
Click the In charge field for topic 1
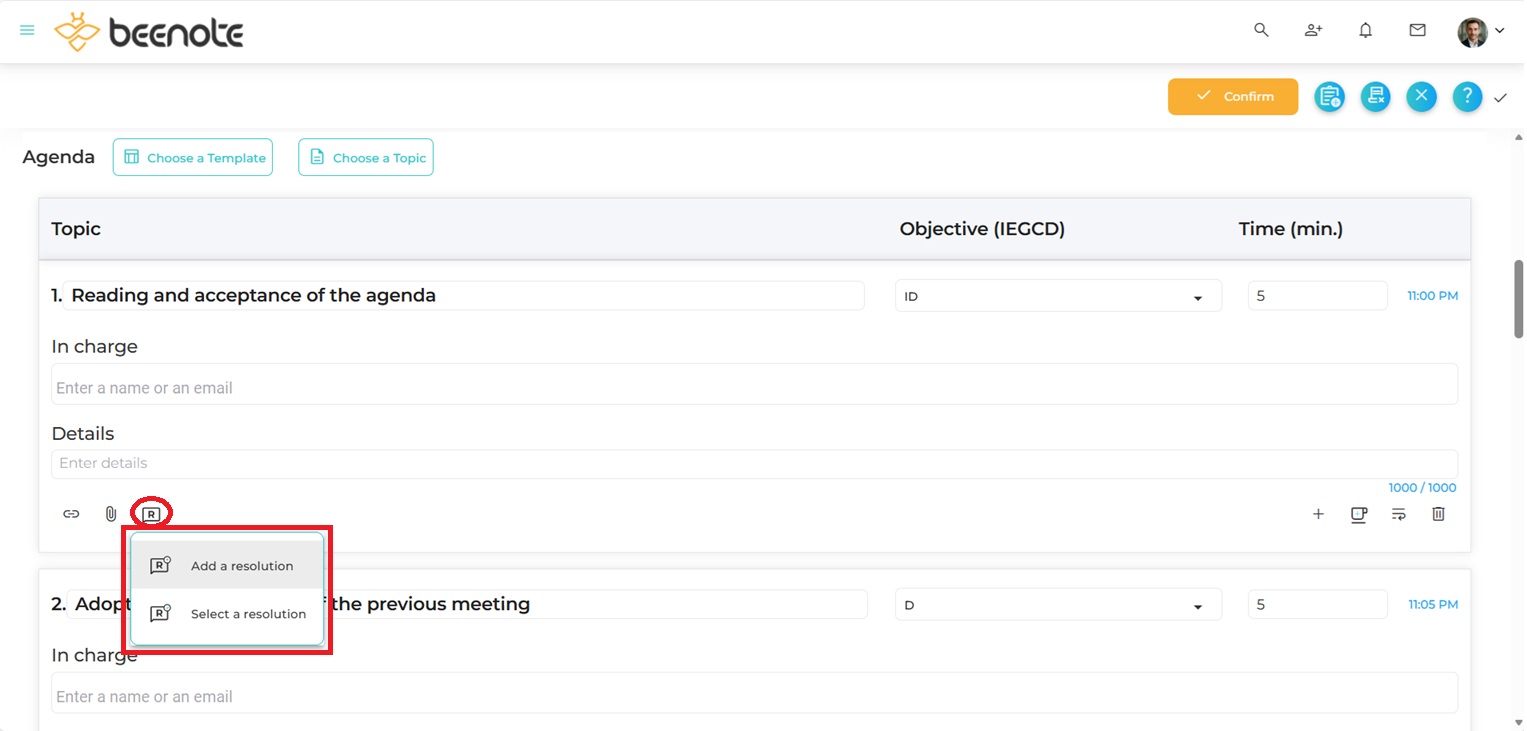(x=754, y=388)
